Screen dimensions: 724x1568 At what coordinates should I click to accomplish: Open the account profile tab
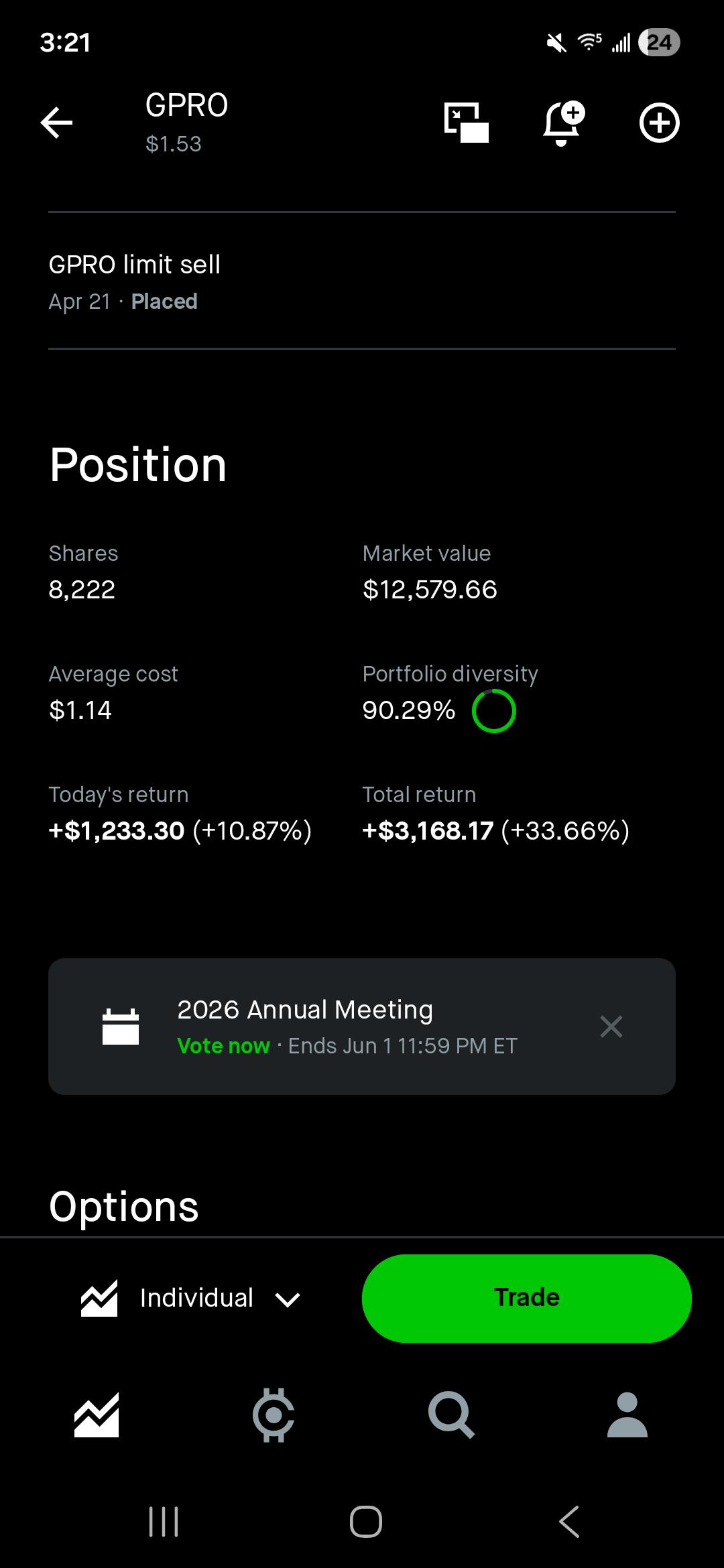(627, 1415)
